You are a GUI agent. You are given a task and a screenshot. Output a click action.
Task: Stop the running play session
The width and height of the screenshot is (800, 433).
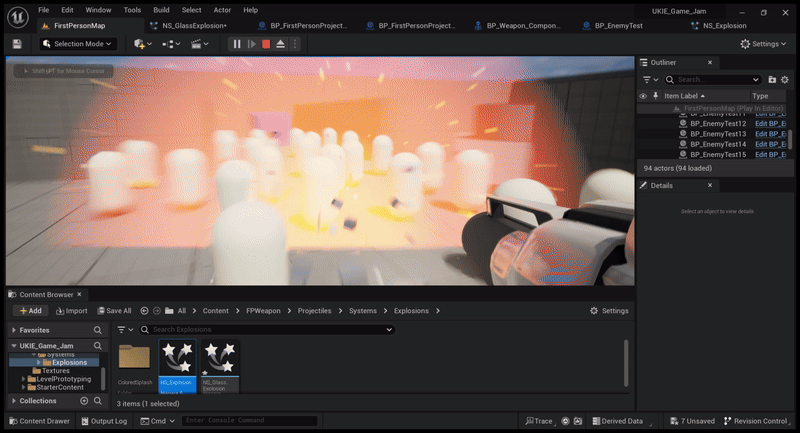point(266,44)
